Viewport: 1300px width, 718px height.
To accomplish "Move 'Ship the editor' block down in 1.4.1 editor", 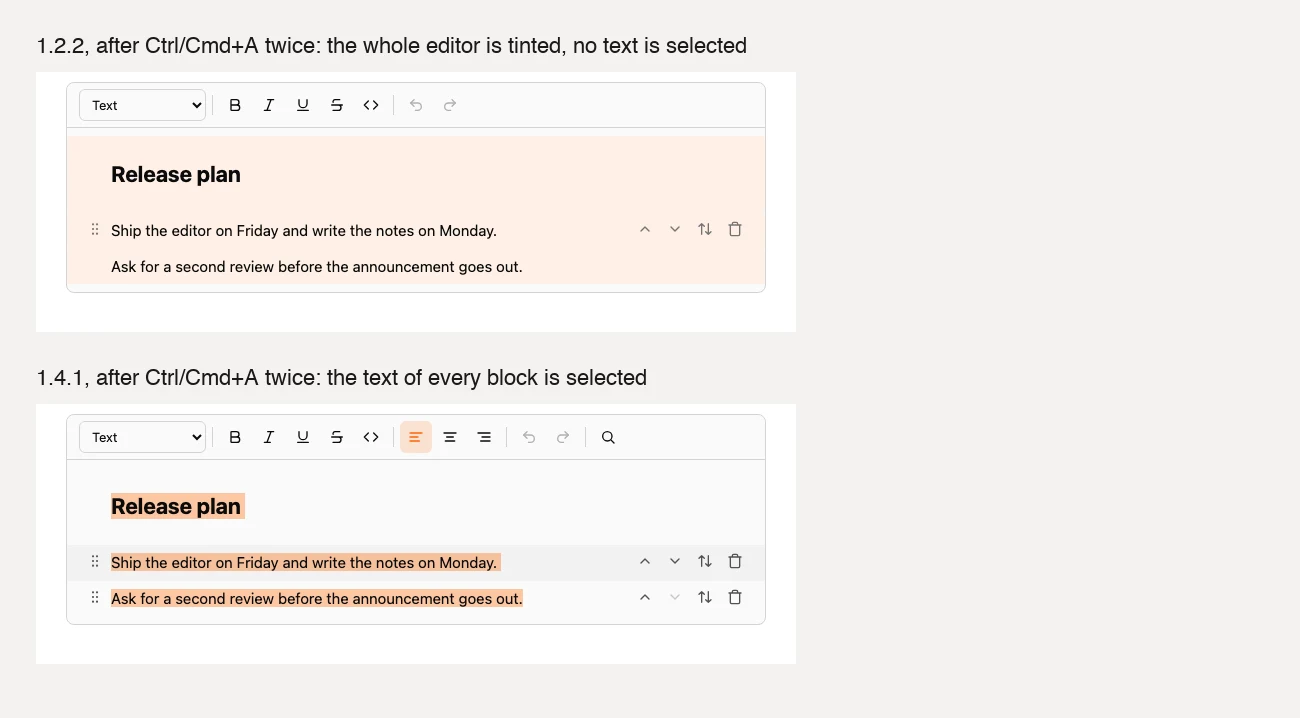I will (675, 561).
